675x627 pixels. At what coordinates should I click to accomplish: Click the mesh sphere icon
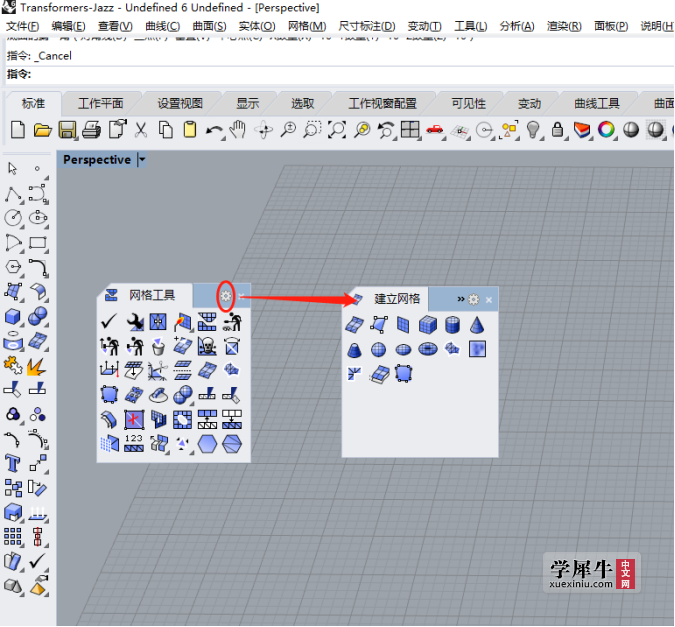point(378,349)
